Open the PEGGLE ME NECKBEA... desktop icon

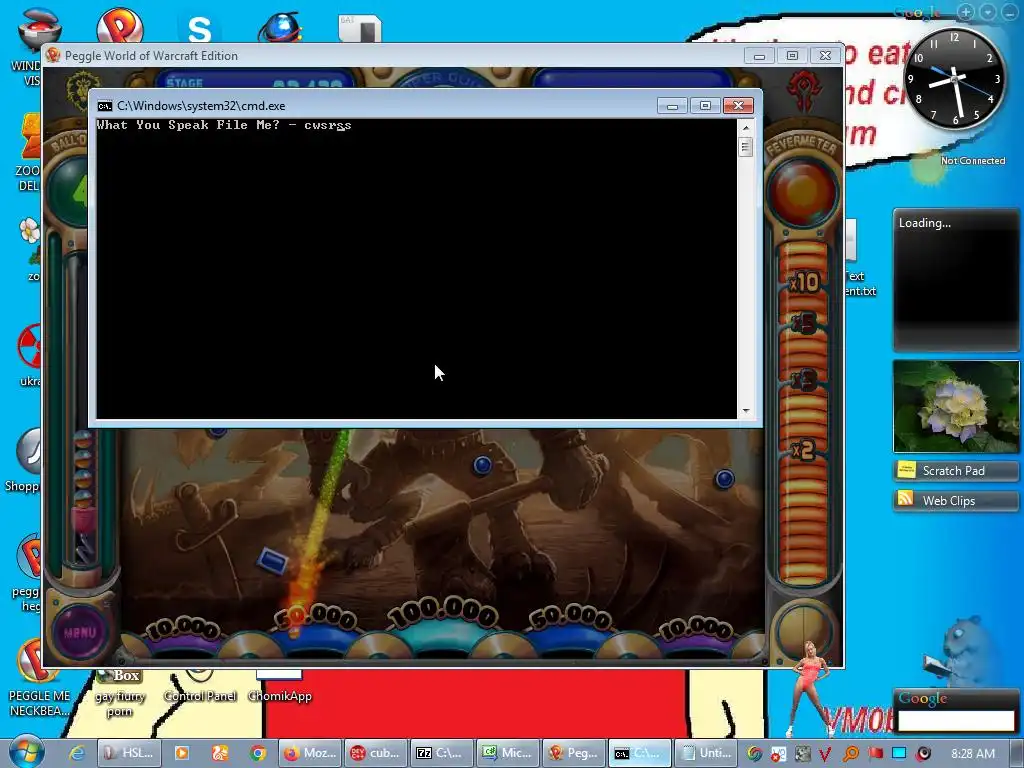point(39,679)
